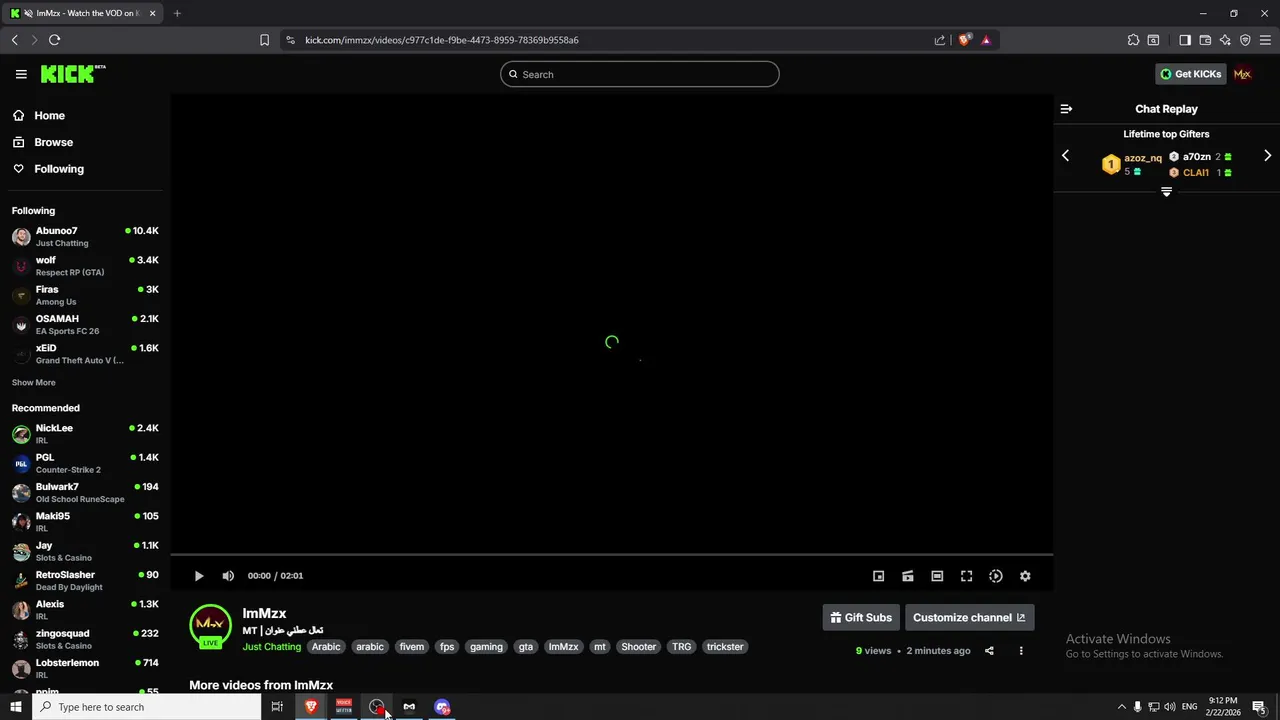Open Brave Rewards triangle icon
The image size is (1280, 720).
tap(986, 40)
